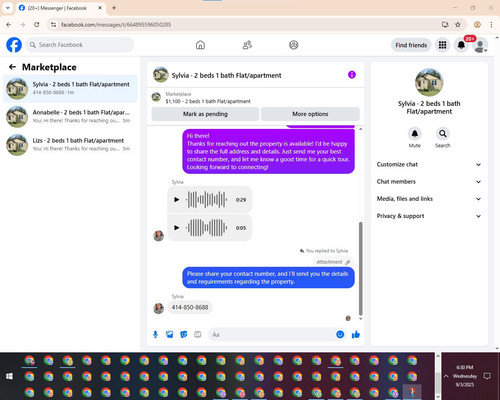500x400 pixels.
Task: Open the notifications bell with 20+ badge
Action: [x=461, y=45]
